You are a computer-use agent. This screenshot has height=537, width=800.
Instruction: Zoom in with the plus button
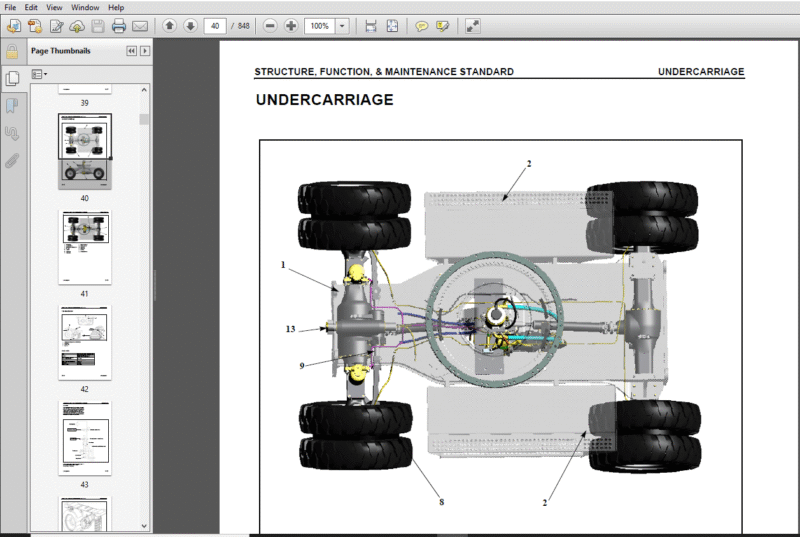pos(291,25)
